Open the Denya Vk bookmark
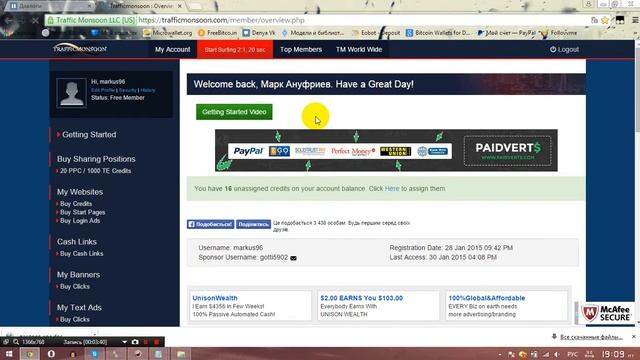Screen dimensions: 640x360 259,33
